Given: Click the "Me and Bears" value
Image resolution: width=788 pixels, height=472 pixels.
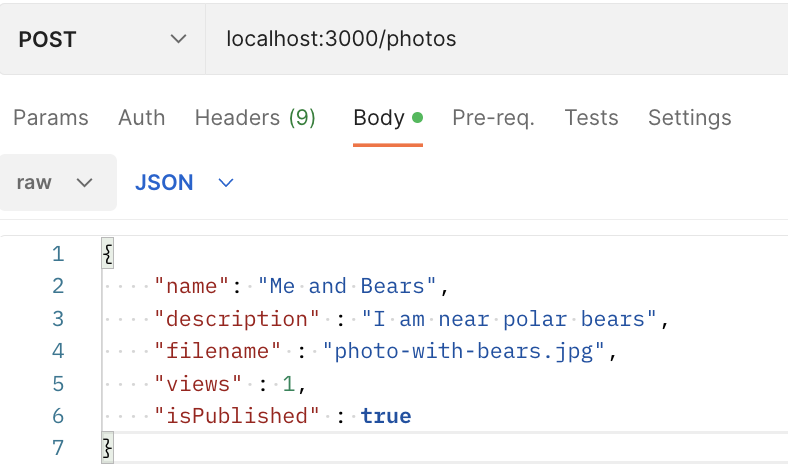Looking at the screenshot, I should click(347, 286).
